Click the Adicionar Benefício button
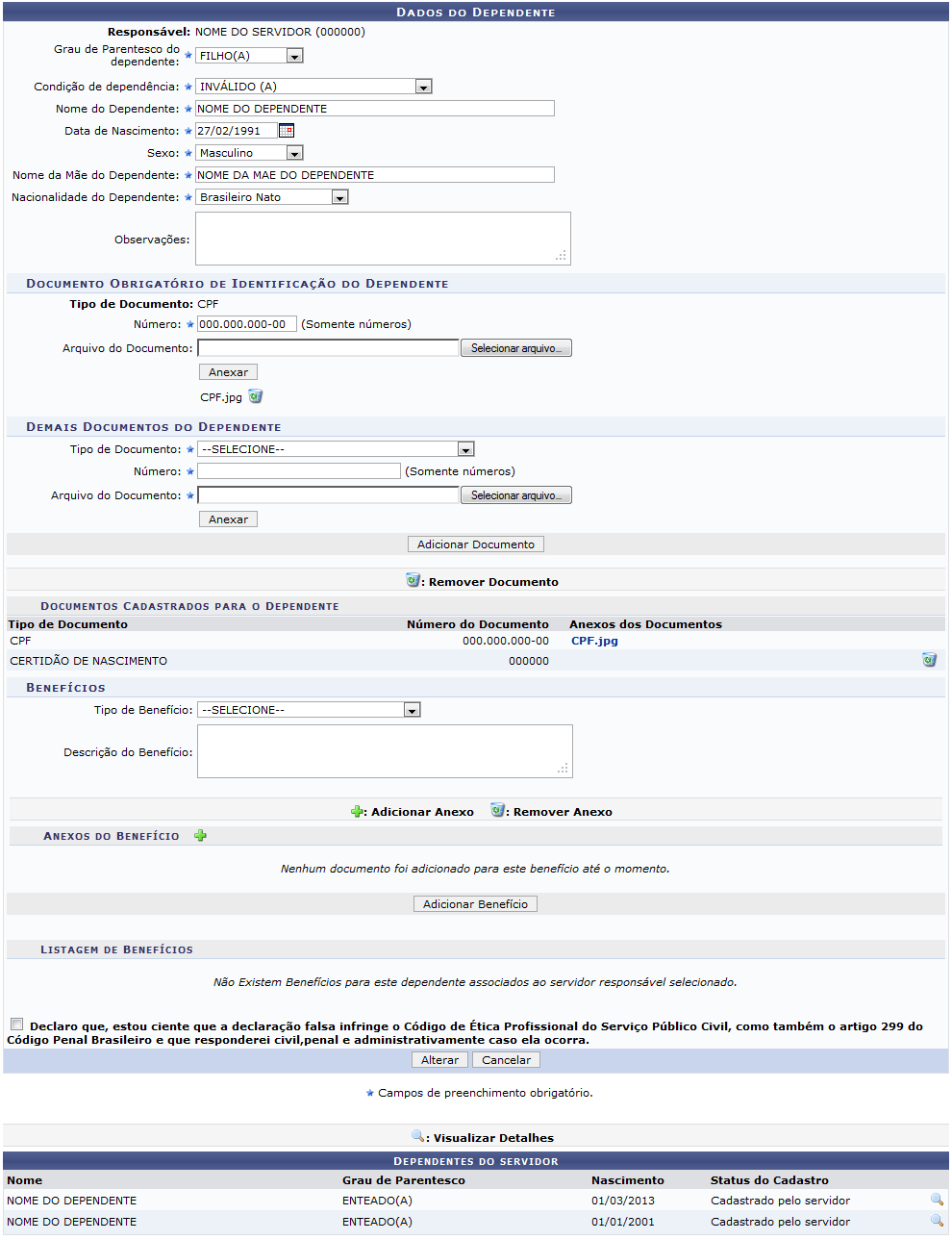Image resolution: width=952 pixels, height=1240 pixels. pyautogui.click(x=475, y=904)
